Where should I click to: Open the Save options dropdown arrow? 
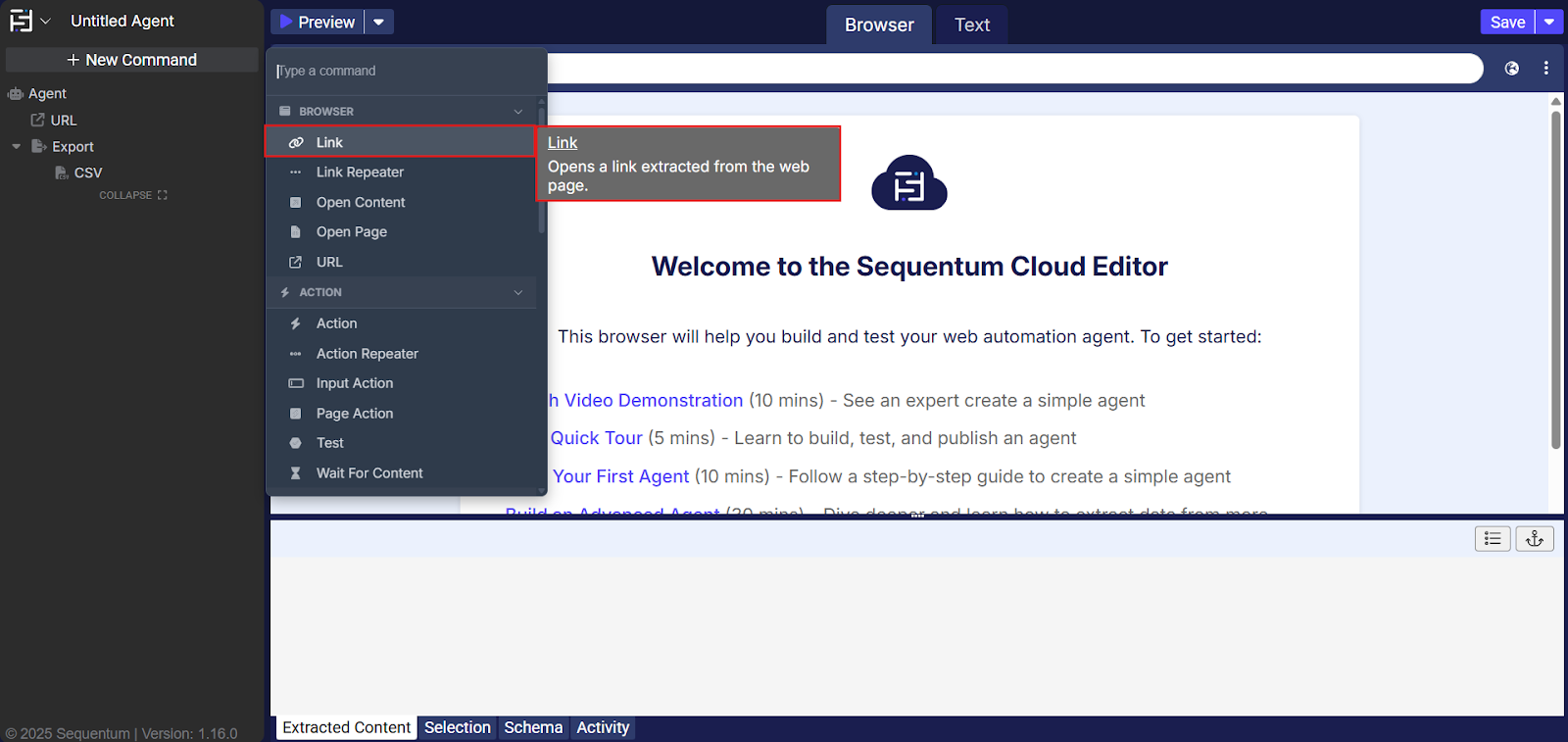[1549, 22]
